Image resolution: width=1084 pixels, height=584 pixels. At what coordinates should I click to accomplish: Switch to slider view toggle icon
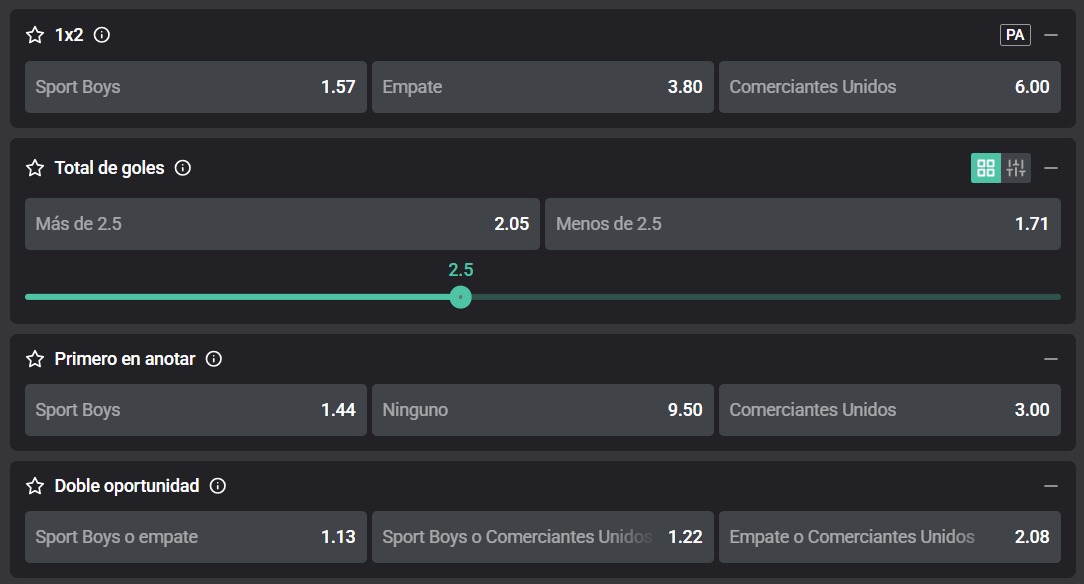coord(1016,168)
